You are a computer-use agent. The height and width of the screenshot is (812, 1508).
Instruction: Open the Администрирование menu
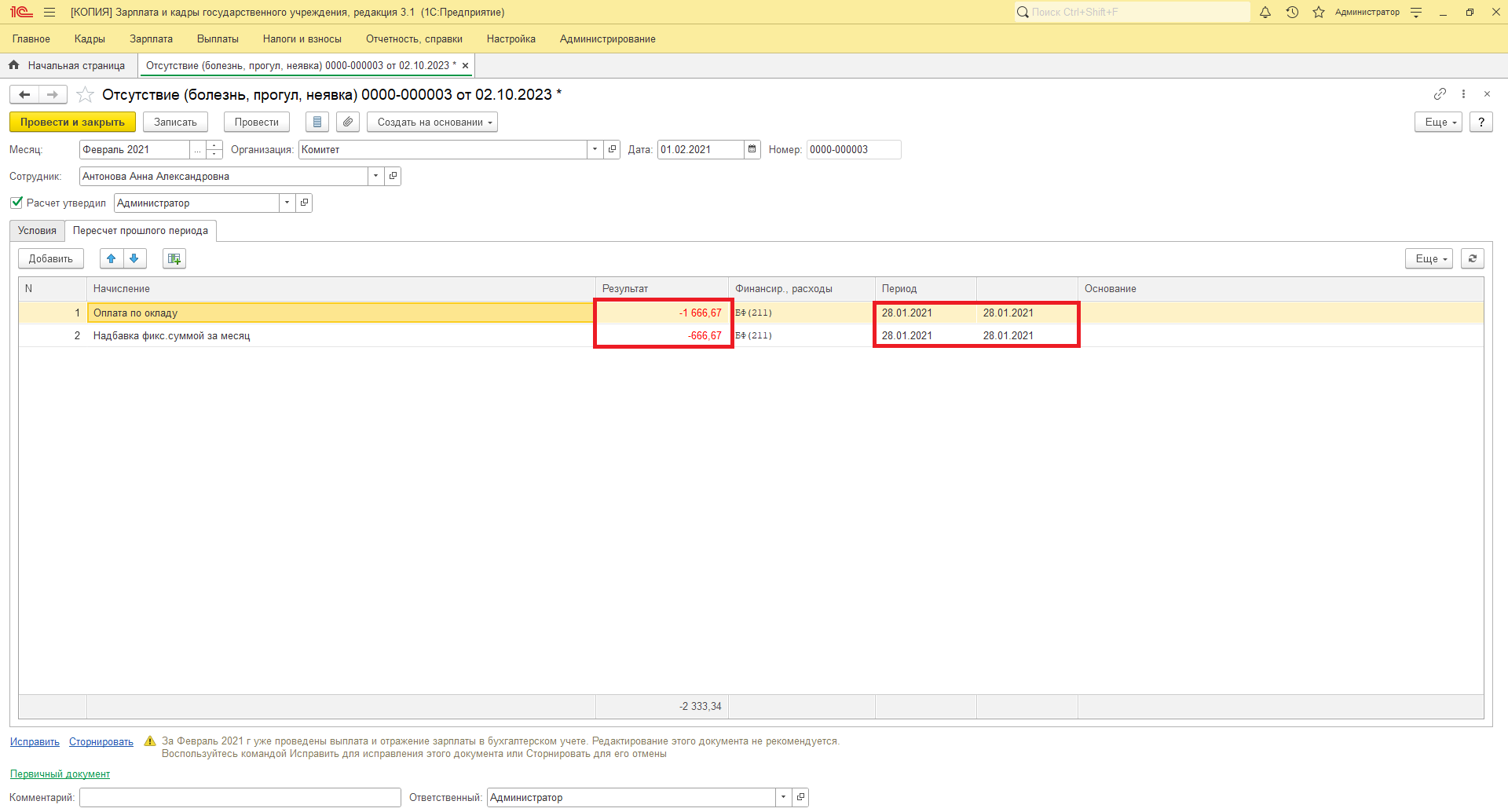[608, 38]
